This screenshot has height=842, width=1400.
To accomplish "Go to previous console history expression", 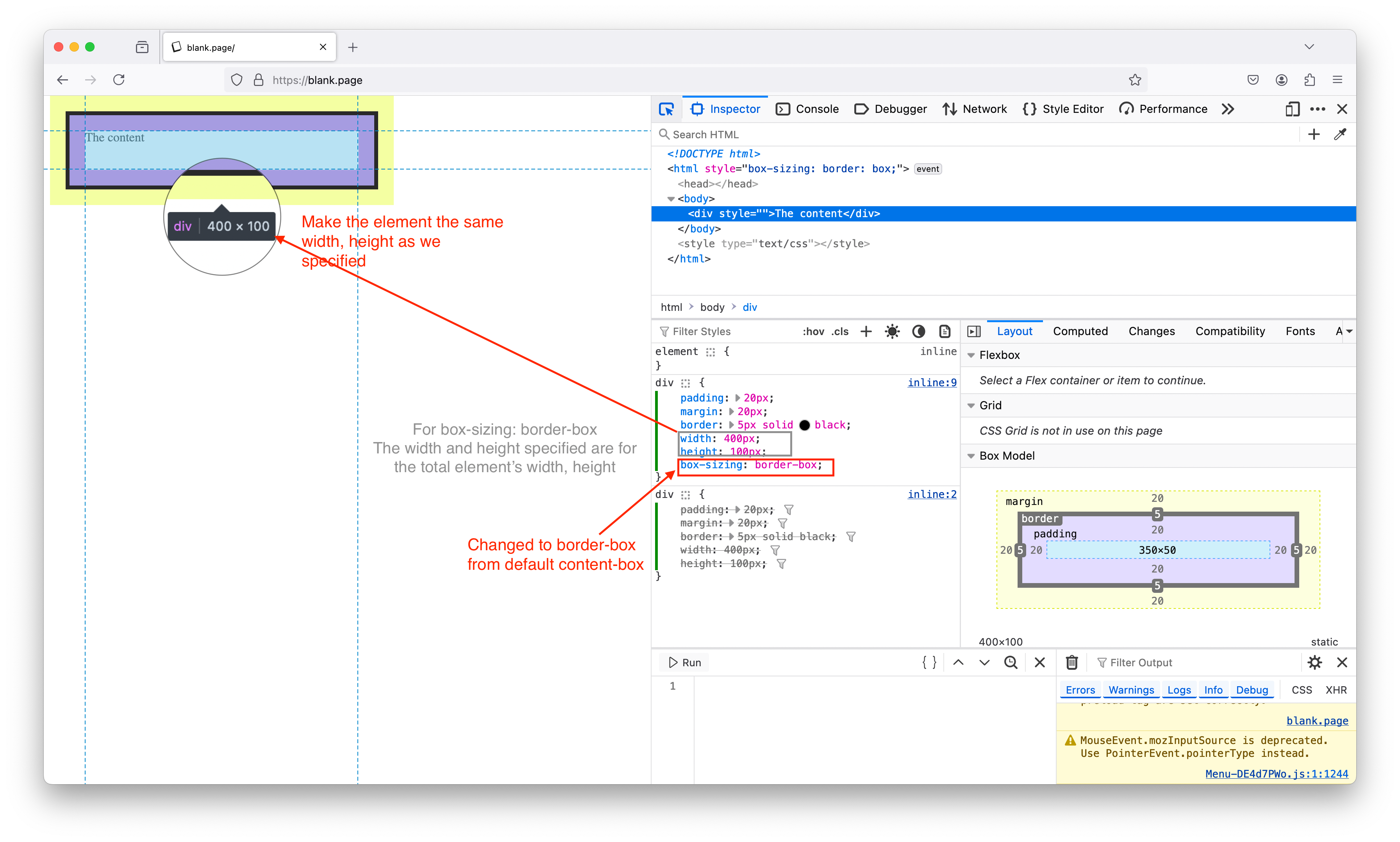I will 958,663.
